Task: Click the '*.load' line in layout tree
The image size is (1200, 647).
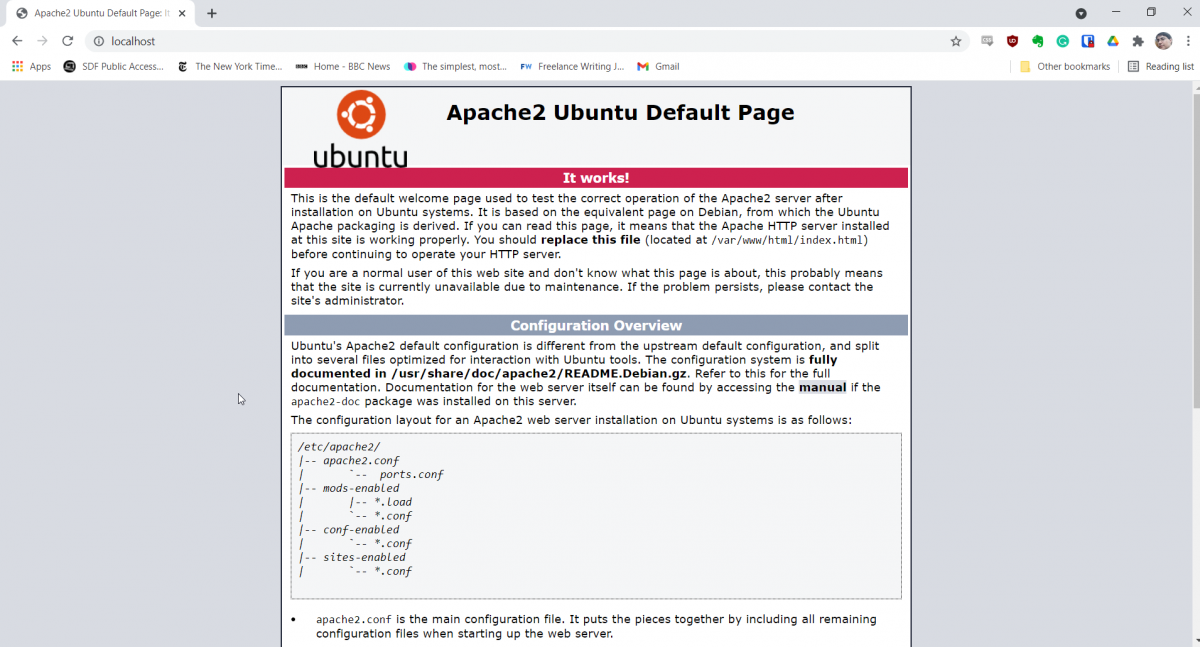Action: (x=393, y=502)
